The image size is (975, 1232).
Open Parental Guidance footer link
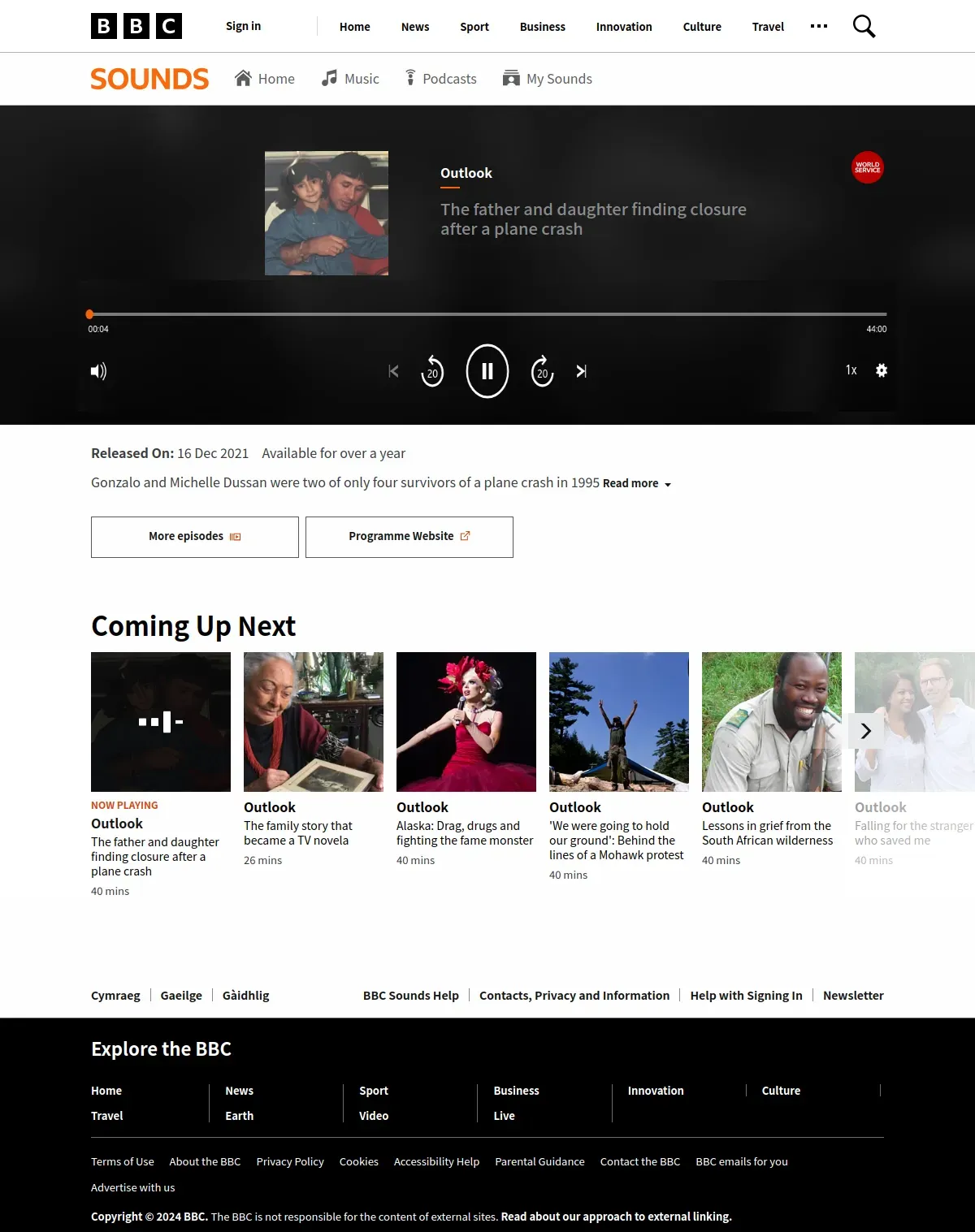[539, 1162]
